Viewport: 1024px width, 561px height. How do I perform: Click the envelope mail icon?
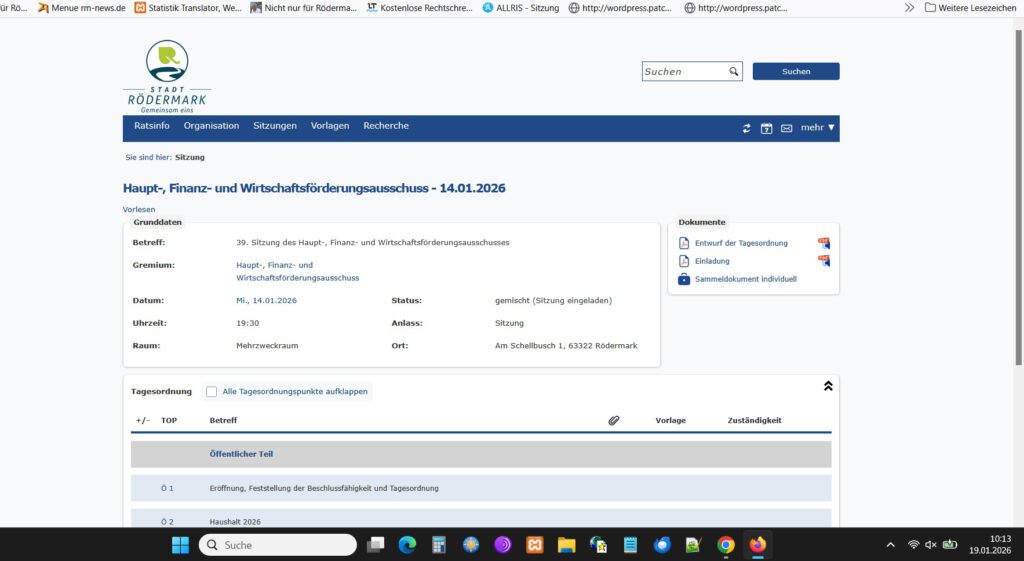point(786,128)
